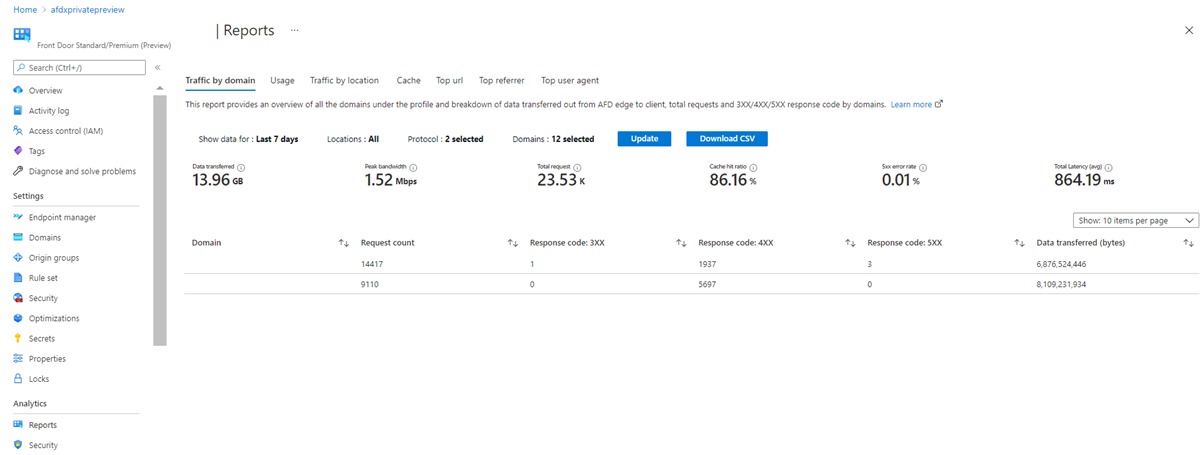Collapse the sidebar with double-chevron button
Screen dimensions: 1200x455
pos(158,67)
